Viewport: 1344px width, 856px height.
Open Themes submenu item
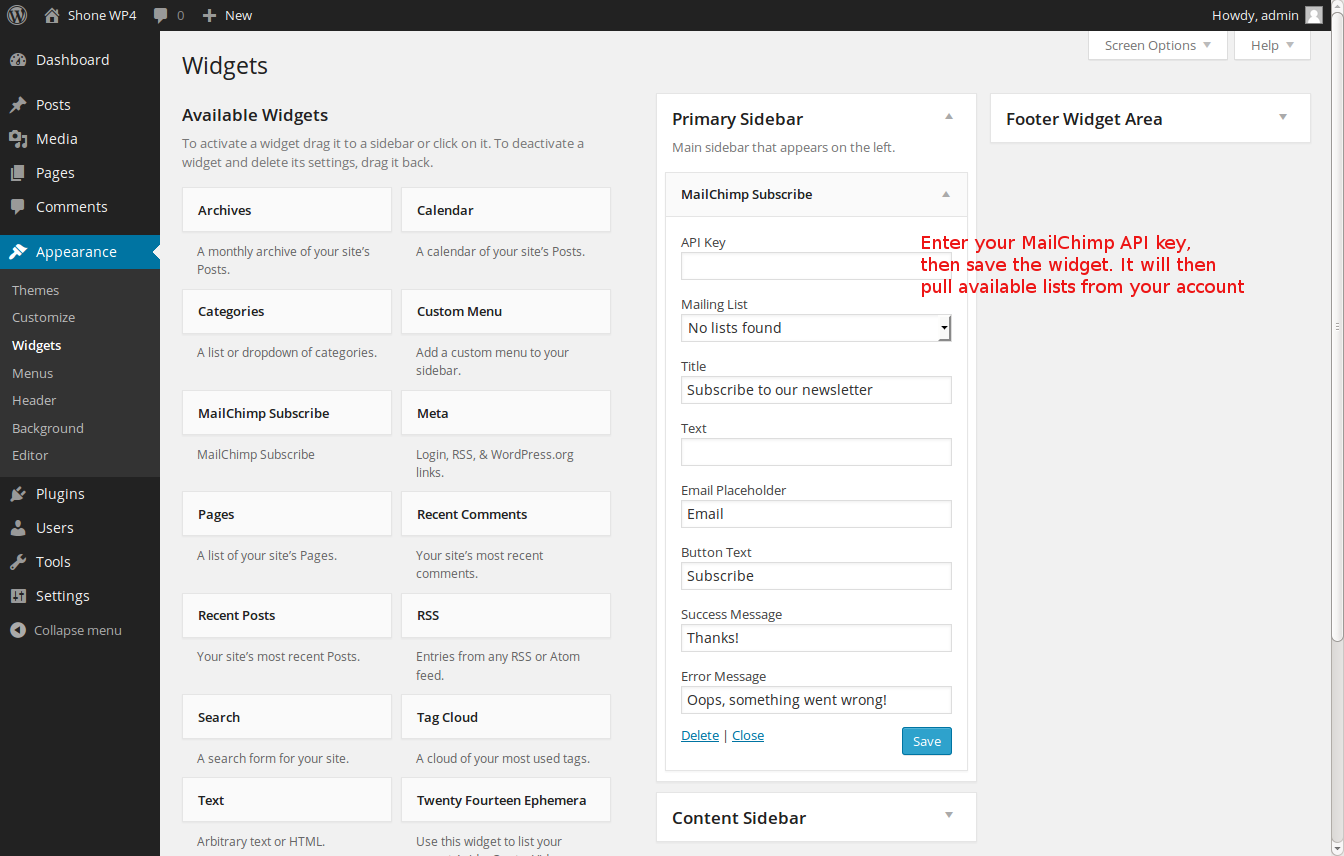click(x=35, y=290)
